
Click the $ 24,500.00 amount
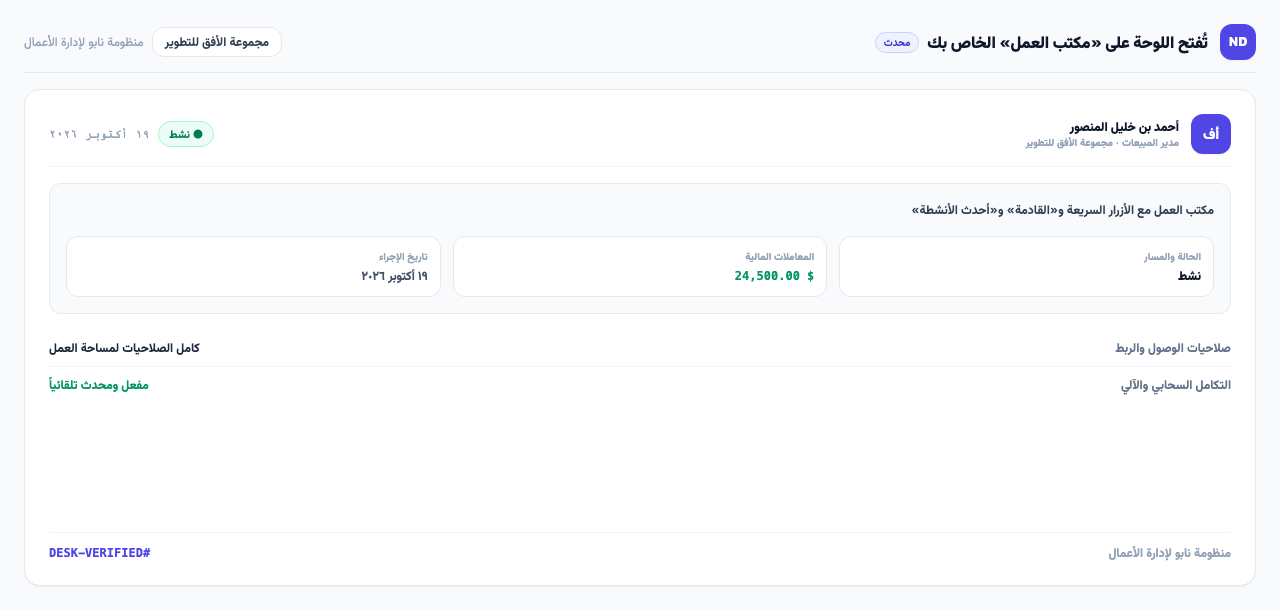(774, 276)
